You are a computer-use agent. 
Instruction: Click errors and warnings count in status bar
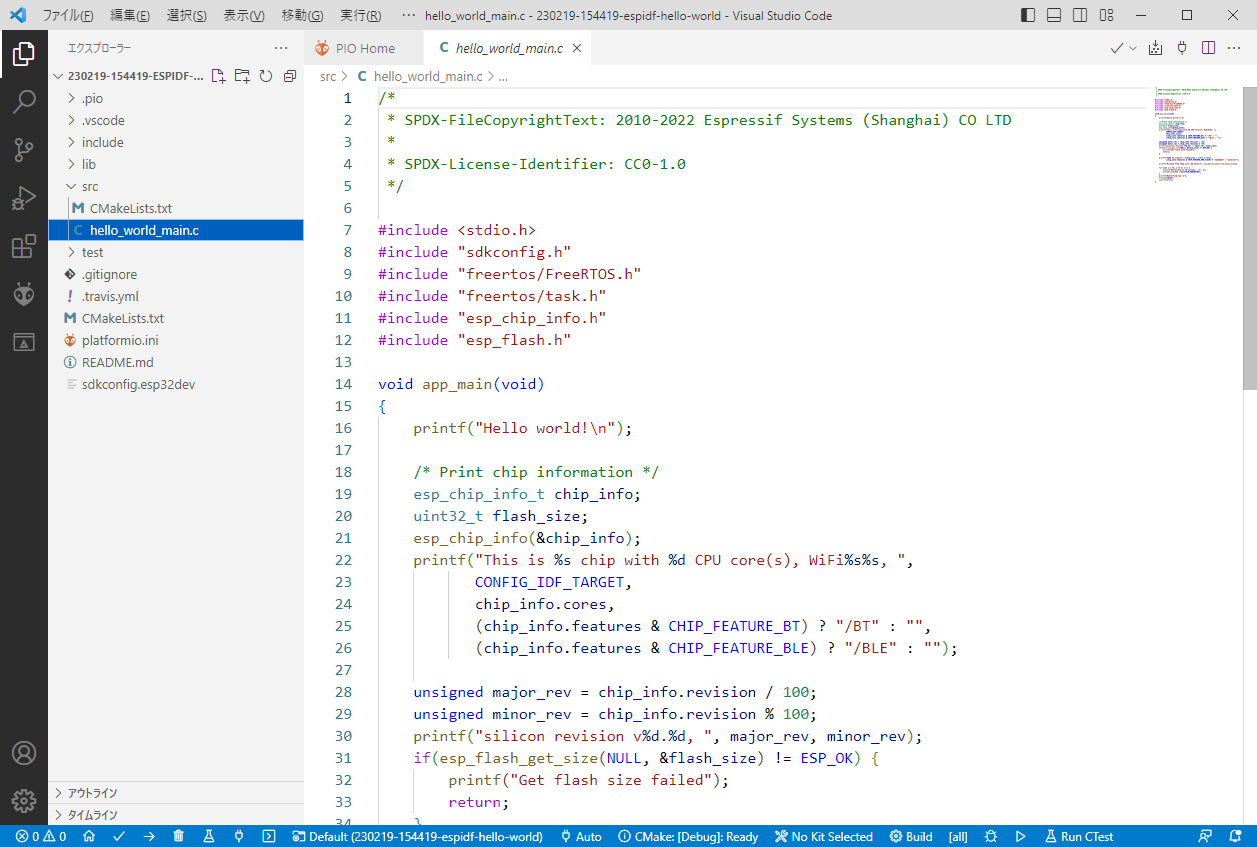(x=41, y=836)
